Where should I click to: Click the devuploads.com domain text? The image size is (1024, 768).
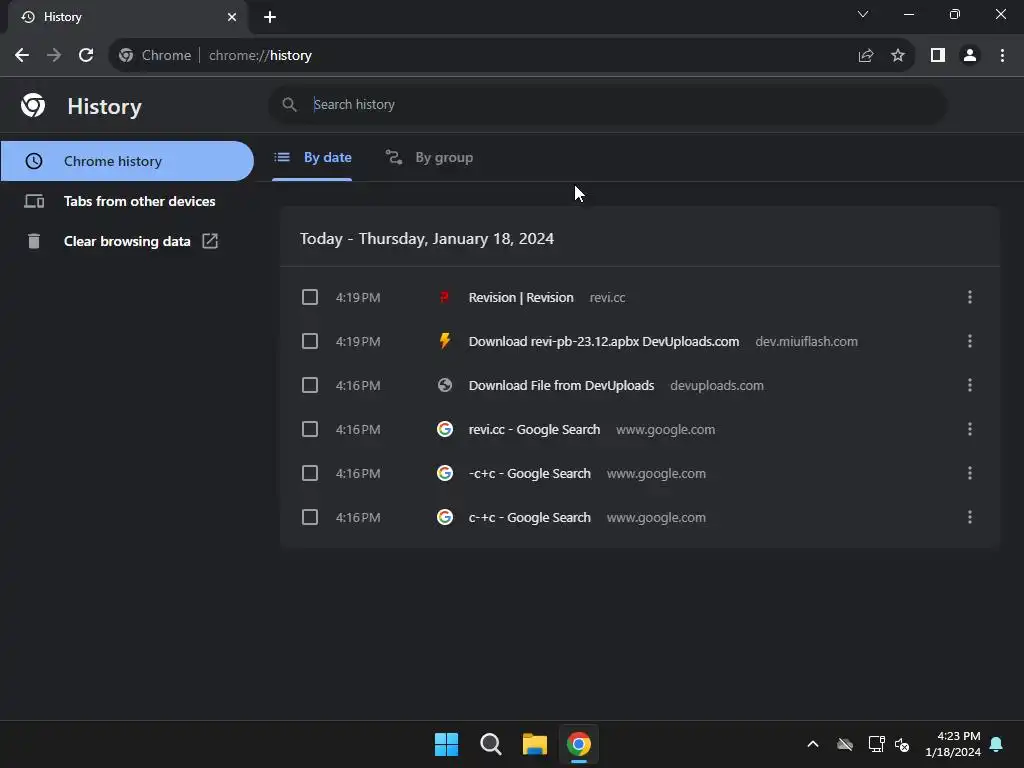click(717, 385)
